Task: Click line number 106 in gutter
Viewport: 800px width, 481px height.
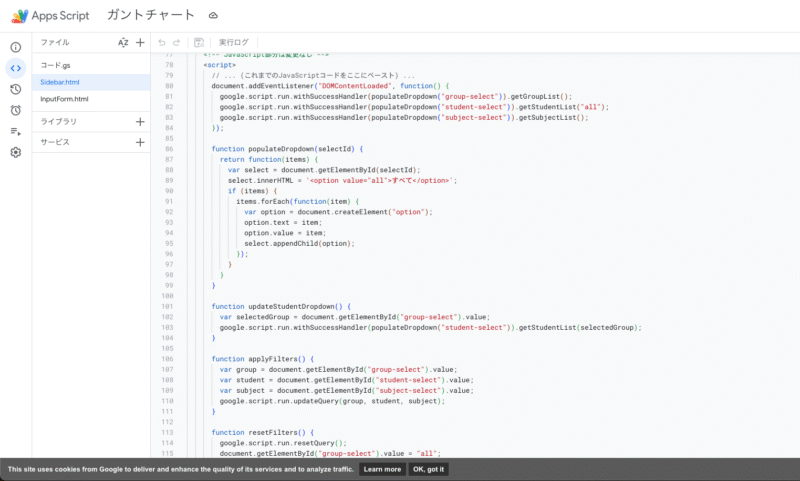Action: pos(167,360)
